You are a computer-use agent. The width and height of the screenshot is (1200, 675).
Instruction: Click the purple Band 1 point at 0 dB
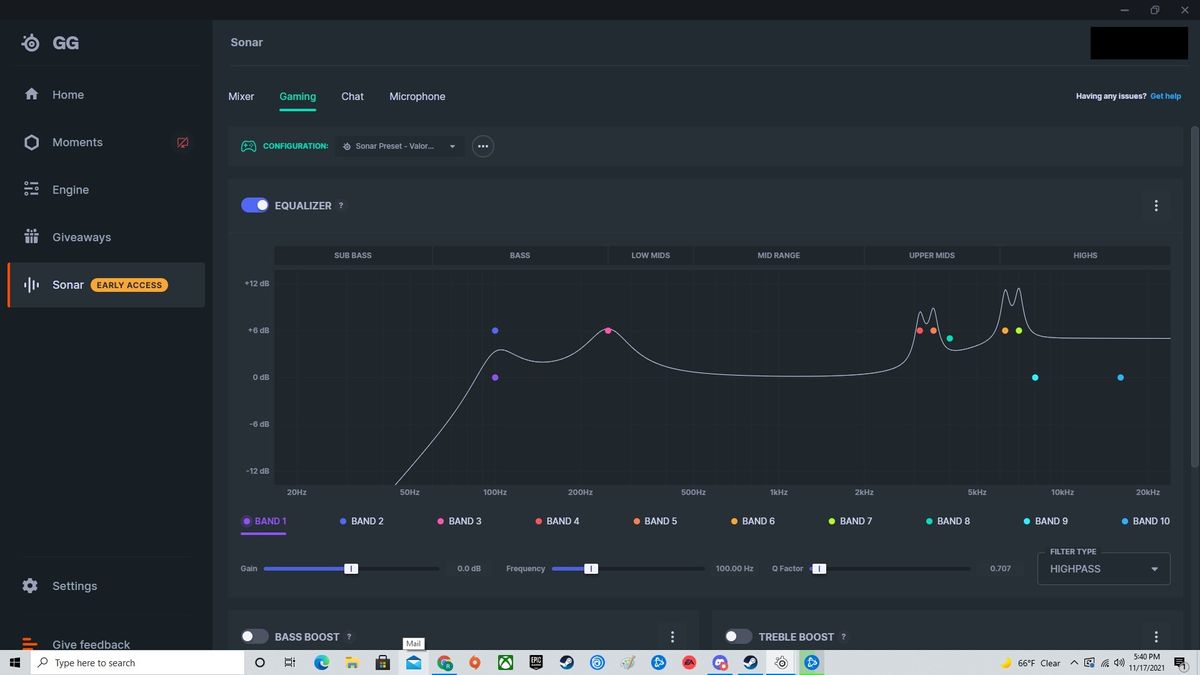coord(495,378)
